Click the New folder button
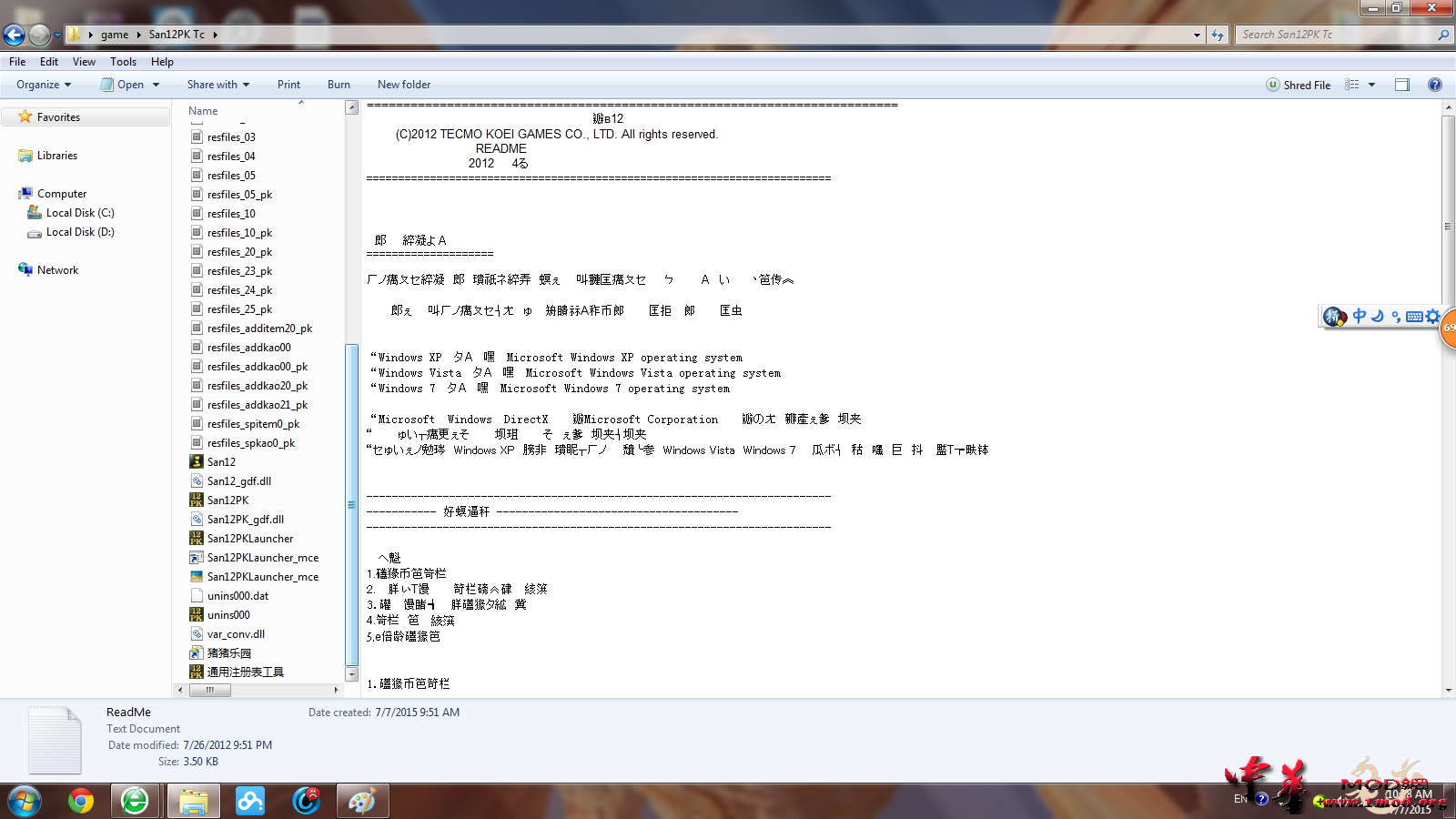 pyautogui.click(x=404, y=85)
